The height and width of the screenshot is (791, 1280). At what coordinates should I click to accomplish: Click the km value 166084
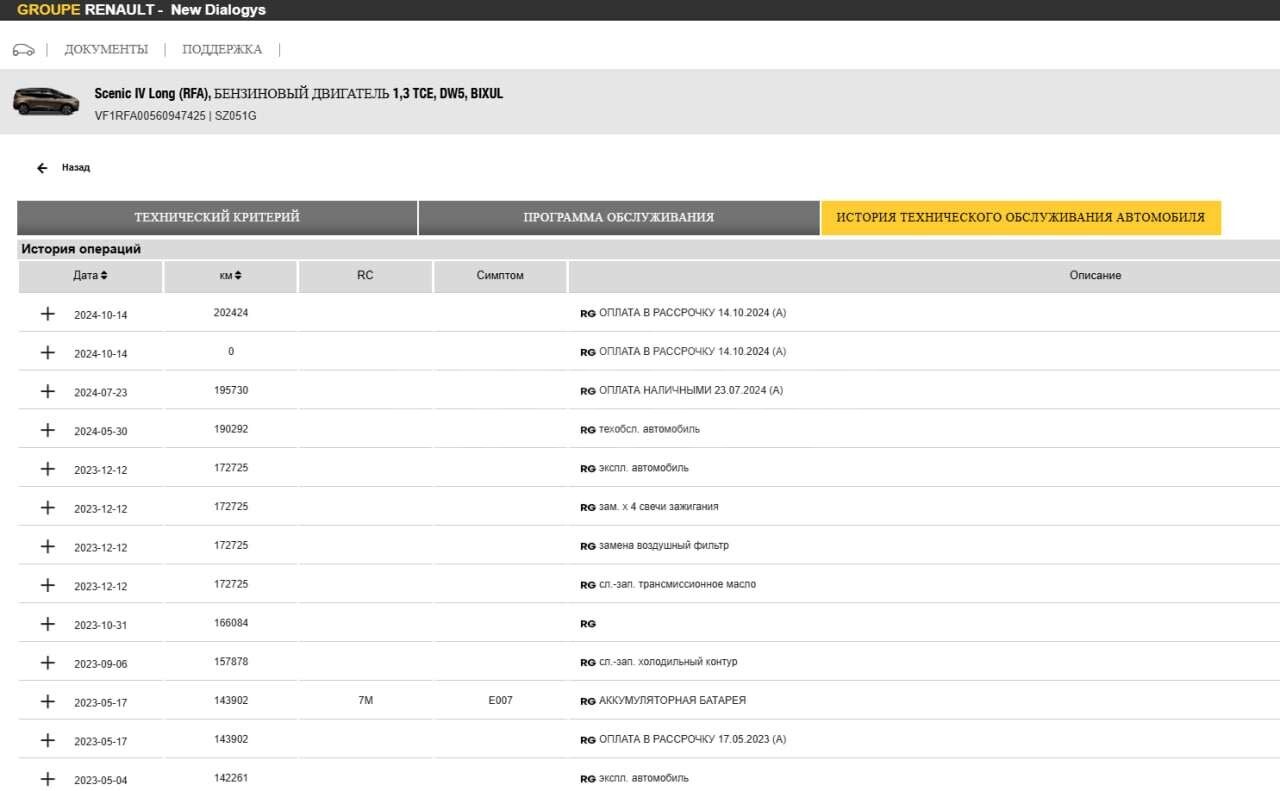pyautogui.click(x=231, y=623)
